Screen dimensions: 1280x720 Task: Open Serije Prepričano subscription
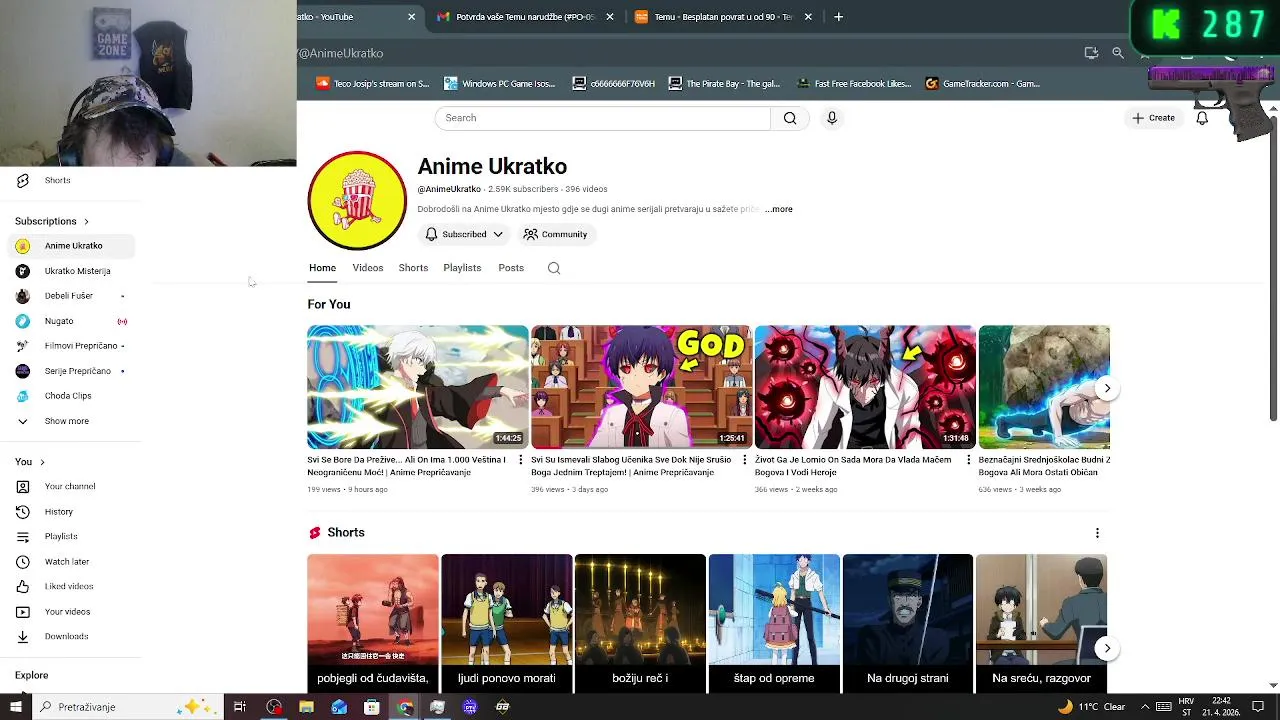pyautogui.click(x=70, y=371)
